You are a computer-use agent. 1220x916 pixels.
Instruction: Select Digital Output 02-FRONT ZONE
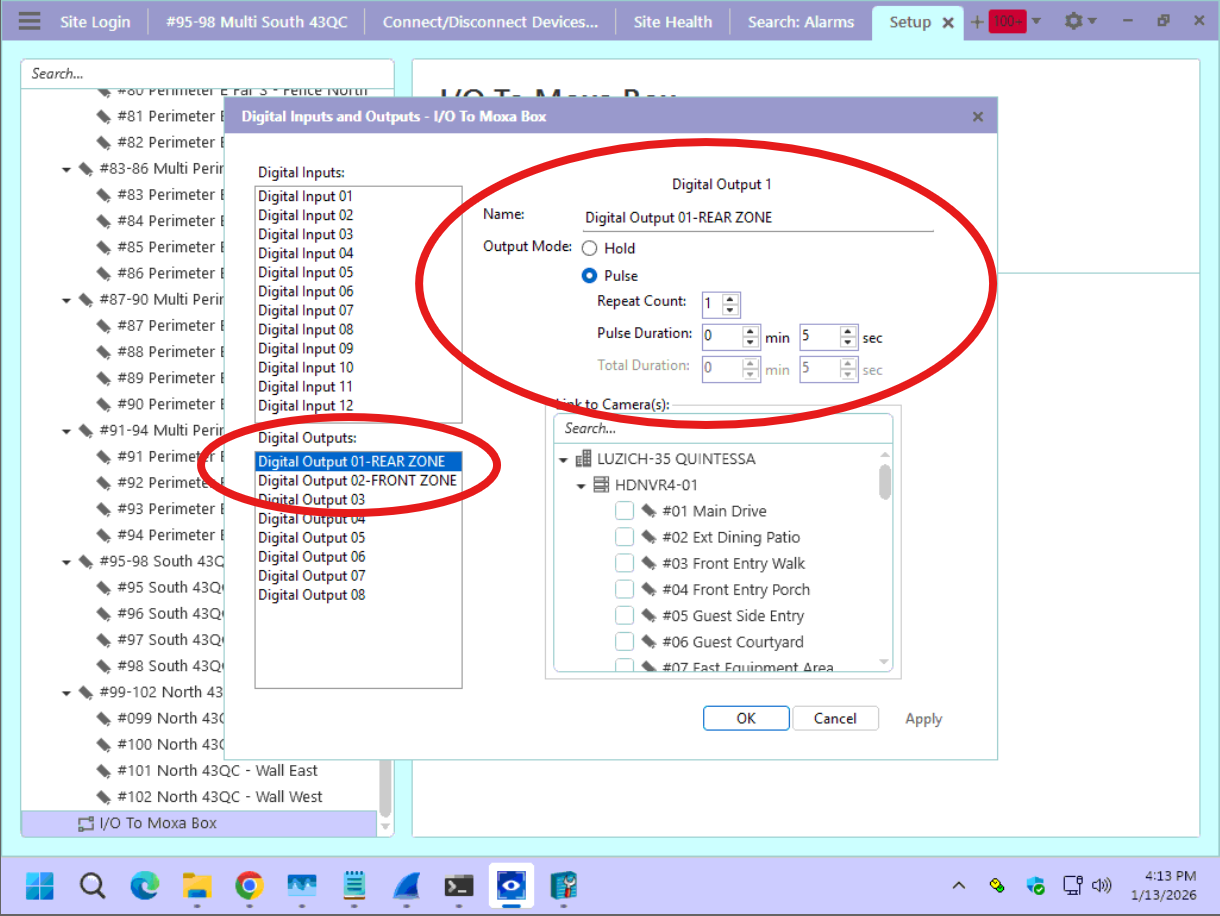coord(358,481)
